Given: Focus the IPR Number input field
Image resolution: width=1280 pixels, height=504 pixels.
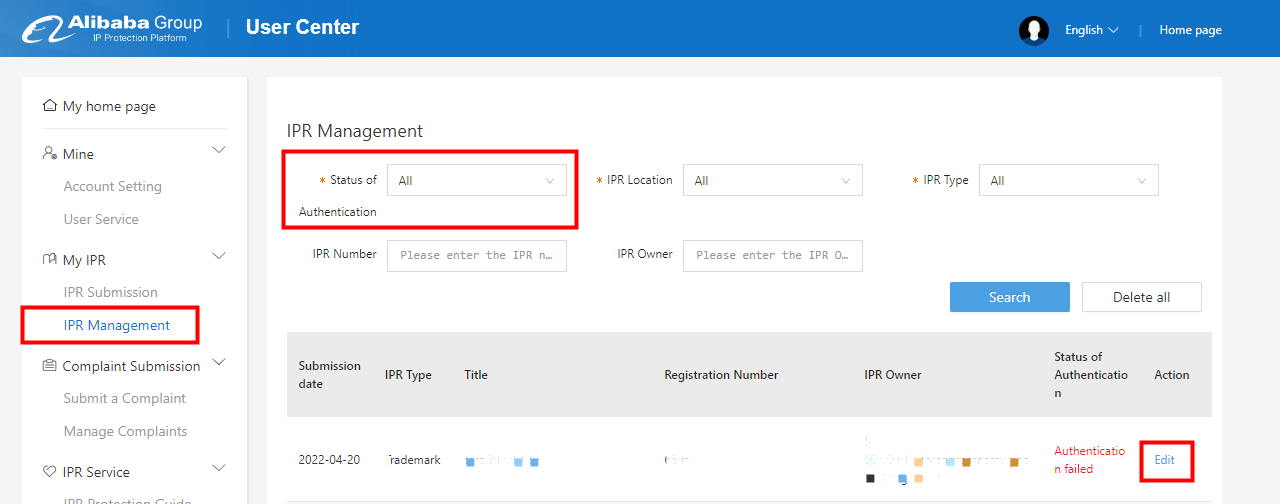Looking at the screenshot, I should click(x=476, y=255).
